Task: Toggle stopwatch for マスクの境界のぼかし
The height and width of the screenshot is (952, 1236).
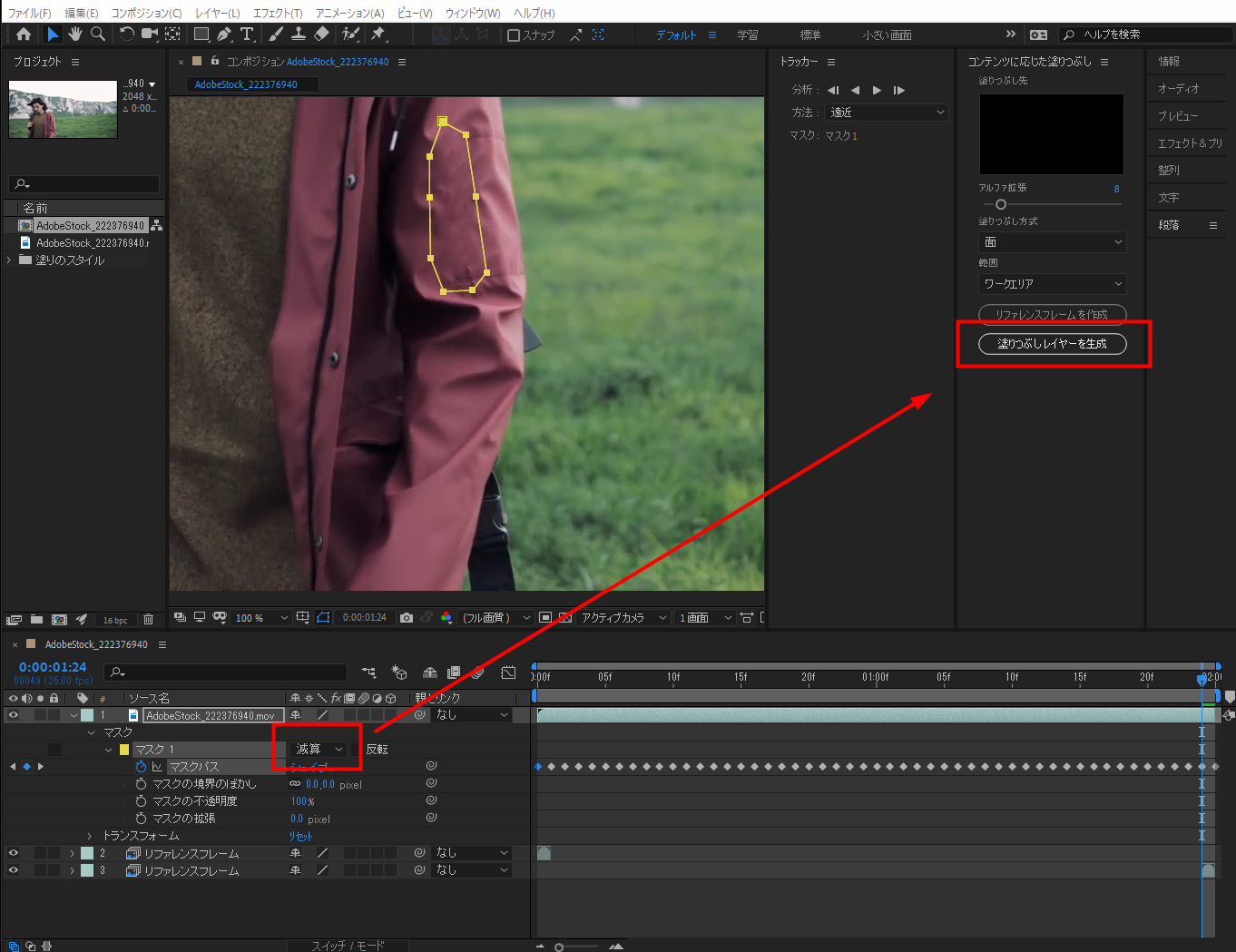Action: 141,784
